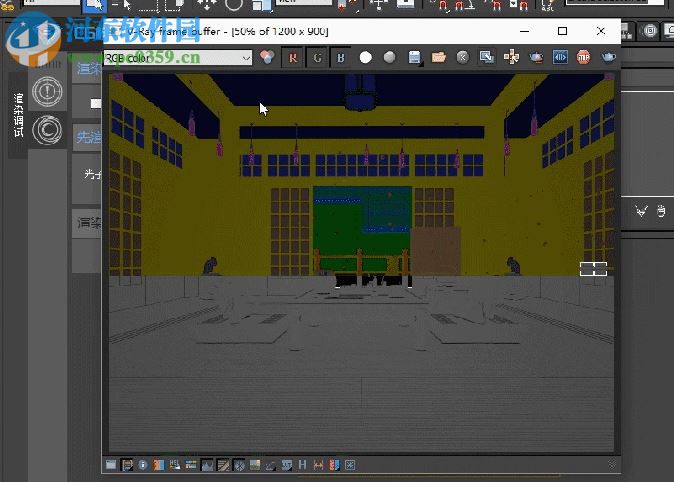The height and width of the screenshot is (482, 674).
Task: Activate region render teapot icon
Action: click(x=536, y=57)
